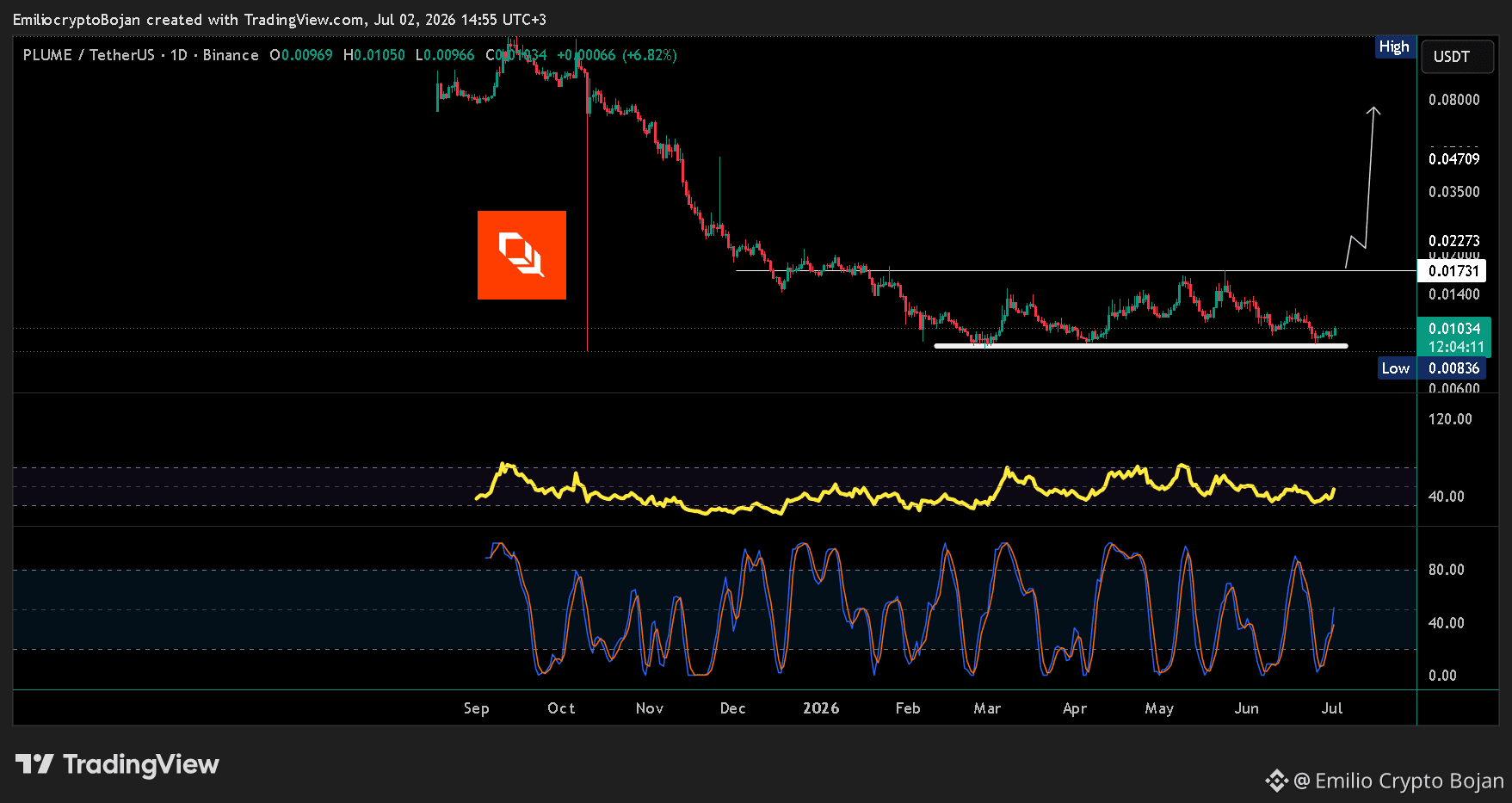Click the 0.00836 low price axis label
This screenshot has height=803, width=1512.
point(1453,368)
